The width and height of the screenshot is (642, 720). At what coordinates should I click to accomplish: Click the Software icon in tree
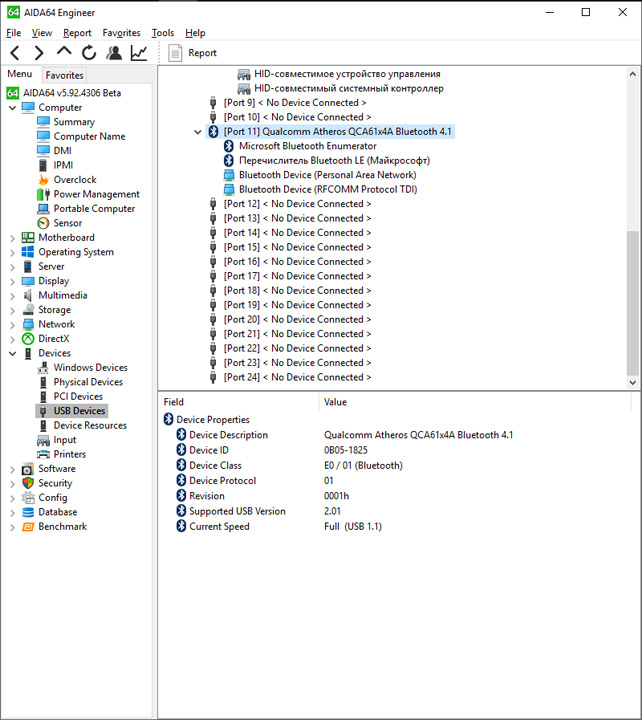point(28,469)
